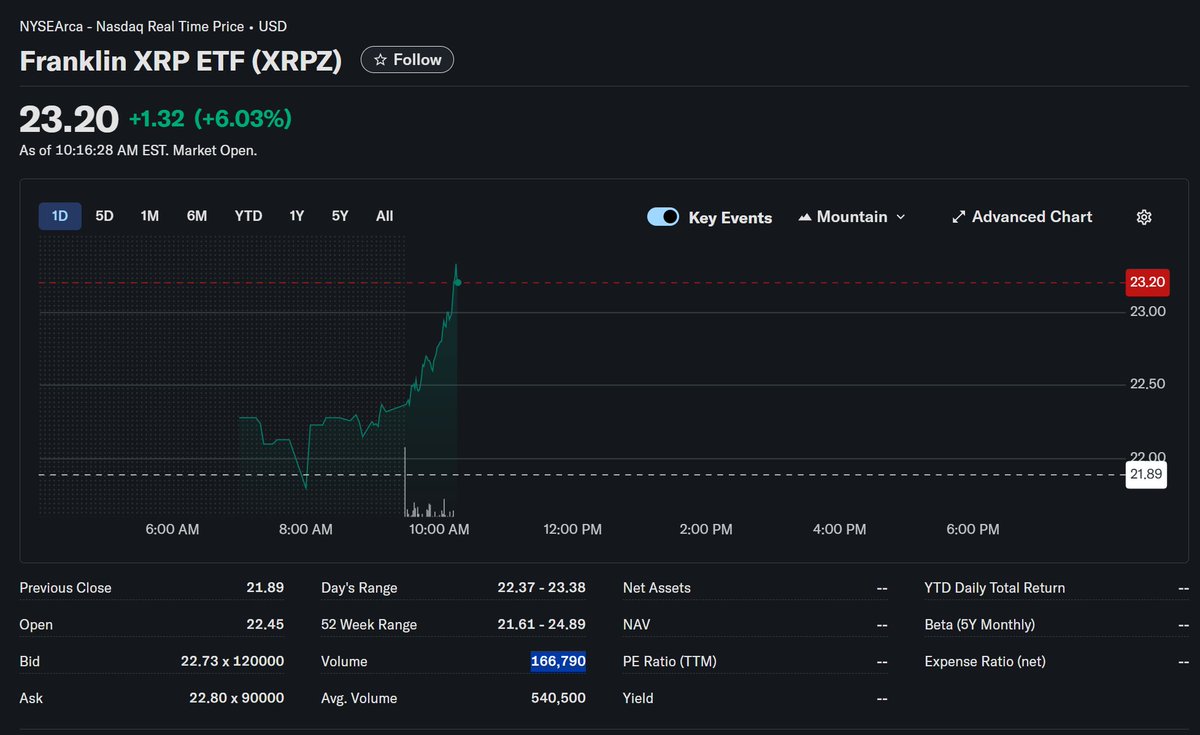Click the 21.89 previous close chart label

[x=1147, y=475]
